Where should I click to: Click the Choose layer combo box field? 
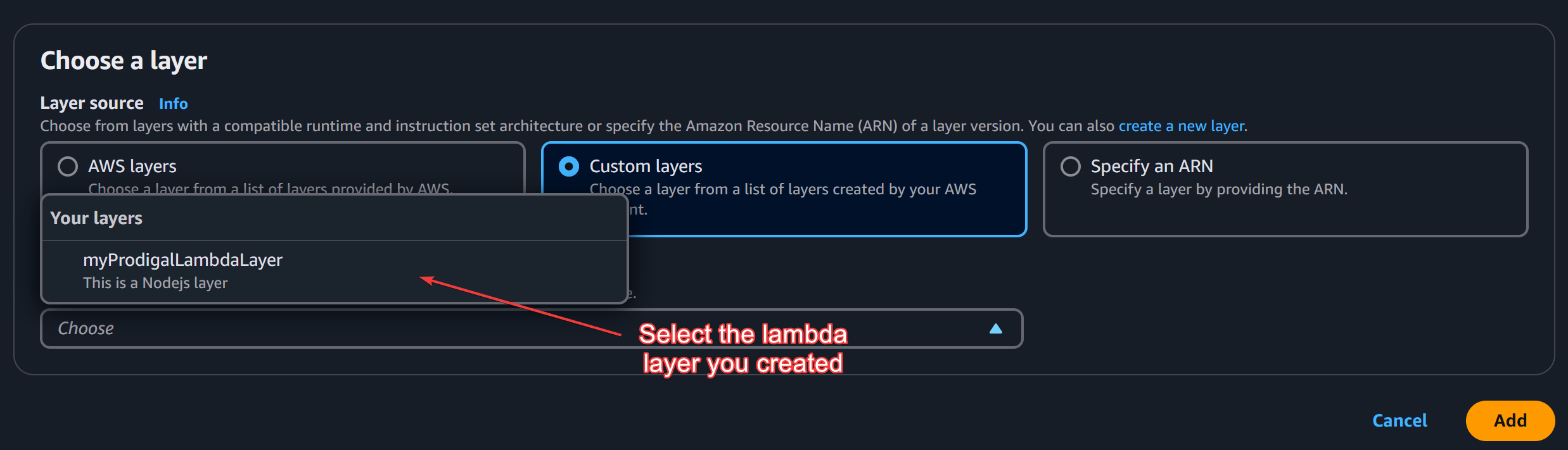pos(507,328)
